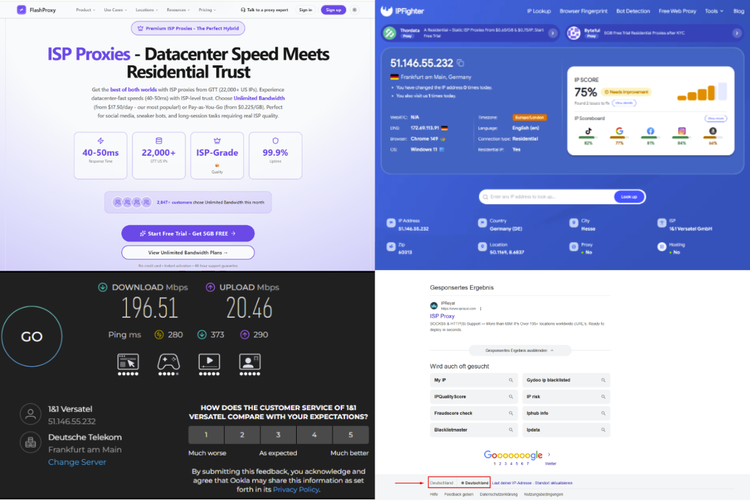This screenshot has height=500, width=750.
Task: Click View details beside found issues
Action: [624, 103]
